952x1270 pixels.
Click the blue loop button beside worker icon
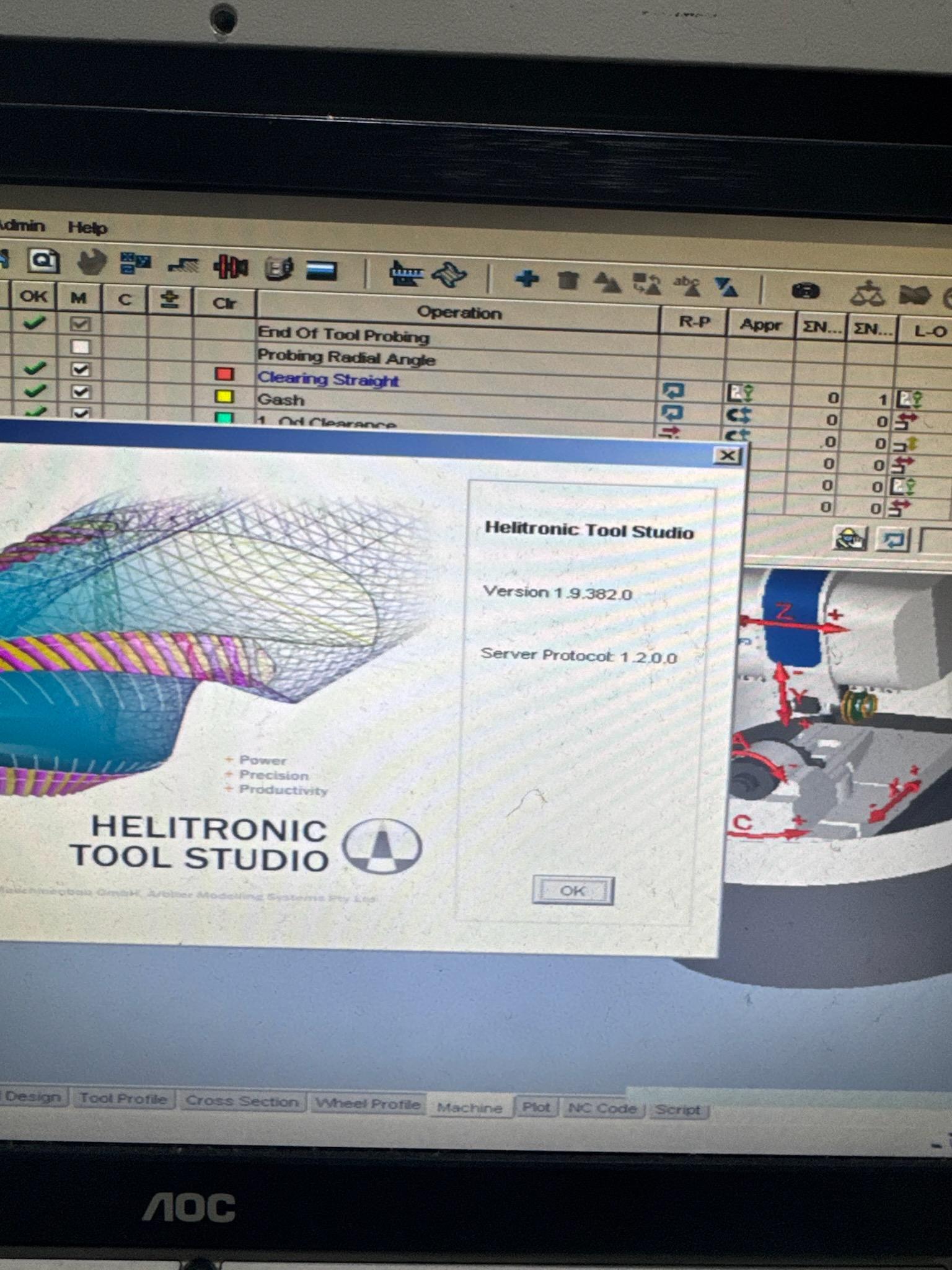892,540
